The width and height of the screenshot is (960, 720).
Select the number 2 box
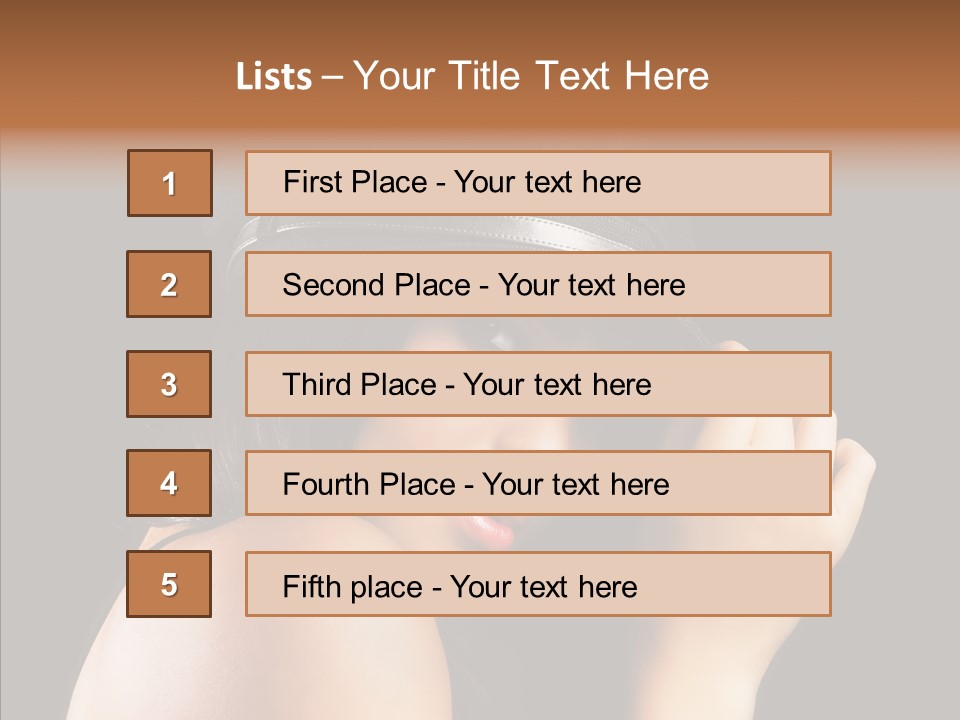pyautogui.click(x=169, y=284)
